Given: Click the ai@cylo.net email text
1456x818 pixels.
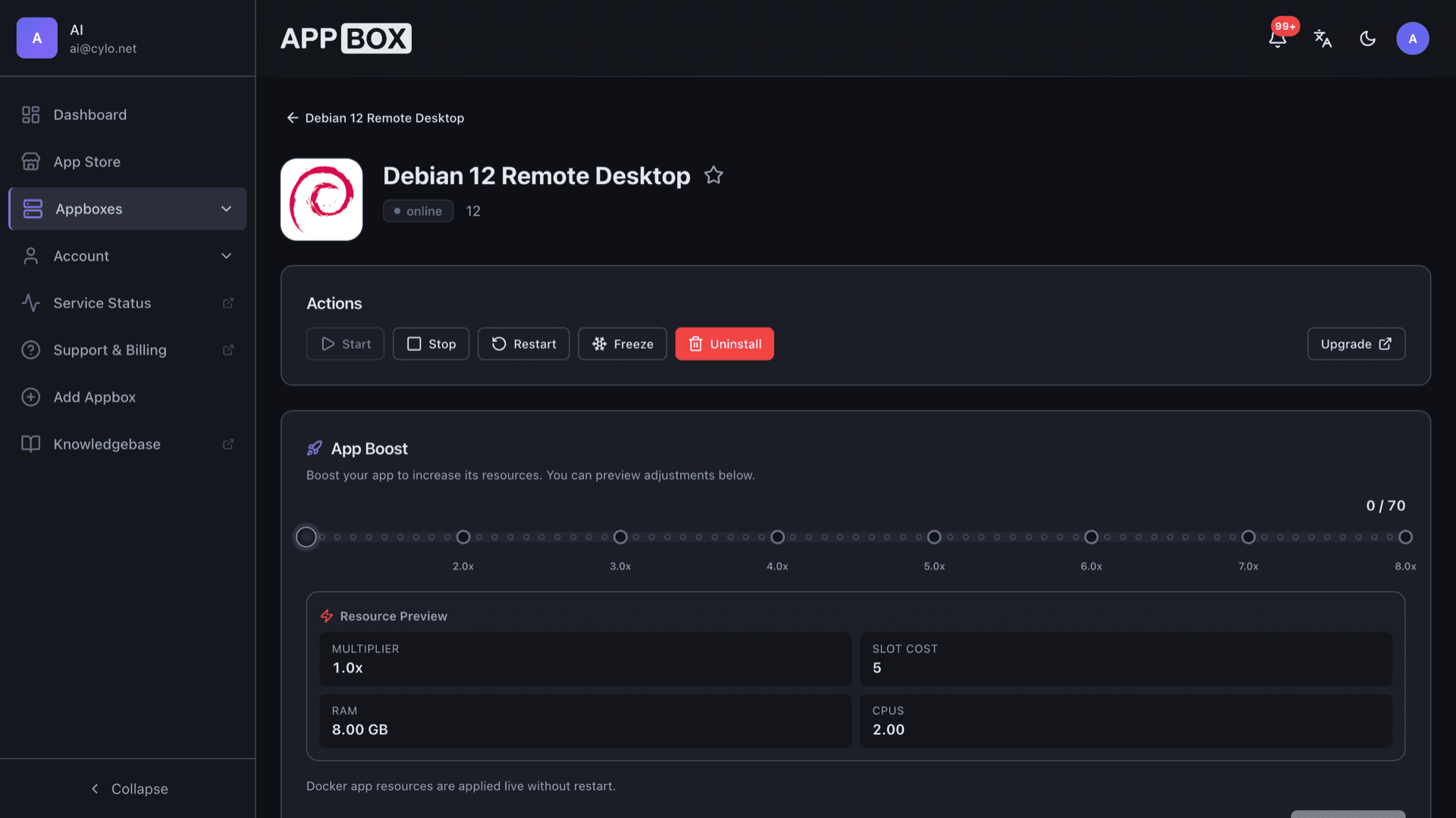Looking at the screenshot, I should 103,49.
